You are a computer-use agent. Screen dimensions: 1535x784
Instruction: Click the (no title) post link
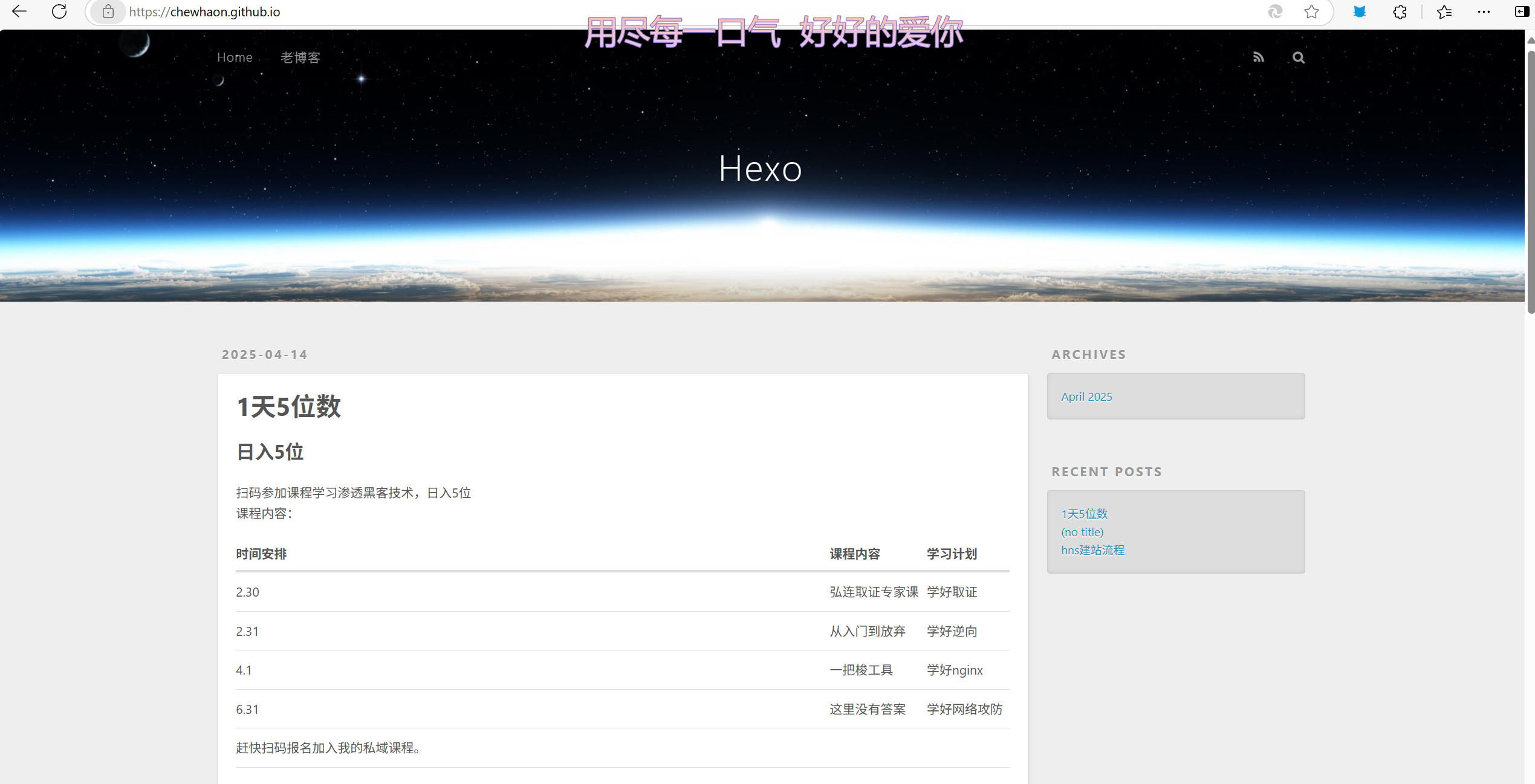point(1082,532)
